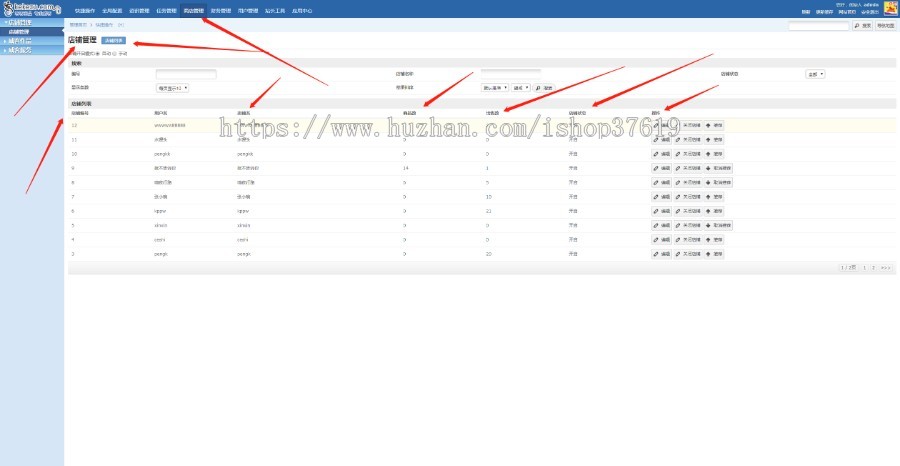Open the 每页显示 results-per-page dropdown
This screenshot has height=466, width=900.
click(172, 88)
